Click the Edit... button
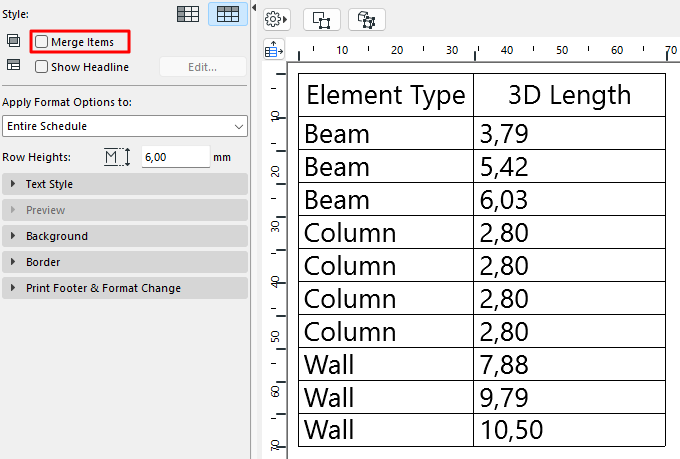The height and width of the screenshot is (459, 680). point(202,67)
